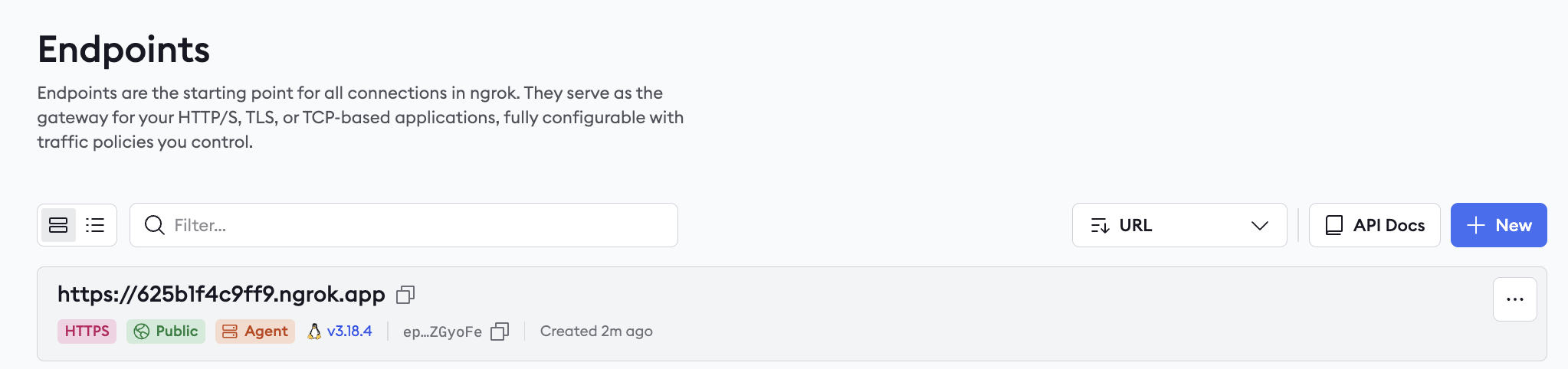This screenshot has width=1568, height=369.
Task: Click the Agent badge
Action: [255, 331]
